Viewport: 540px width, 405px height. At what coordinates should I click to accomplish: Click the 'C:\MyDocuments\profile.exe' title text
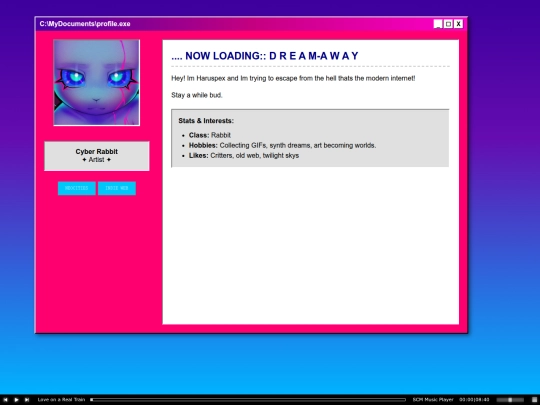click(x=85, y=24)
